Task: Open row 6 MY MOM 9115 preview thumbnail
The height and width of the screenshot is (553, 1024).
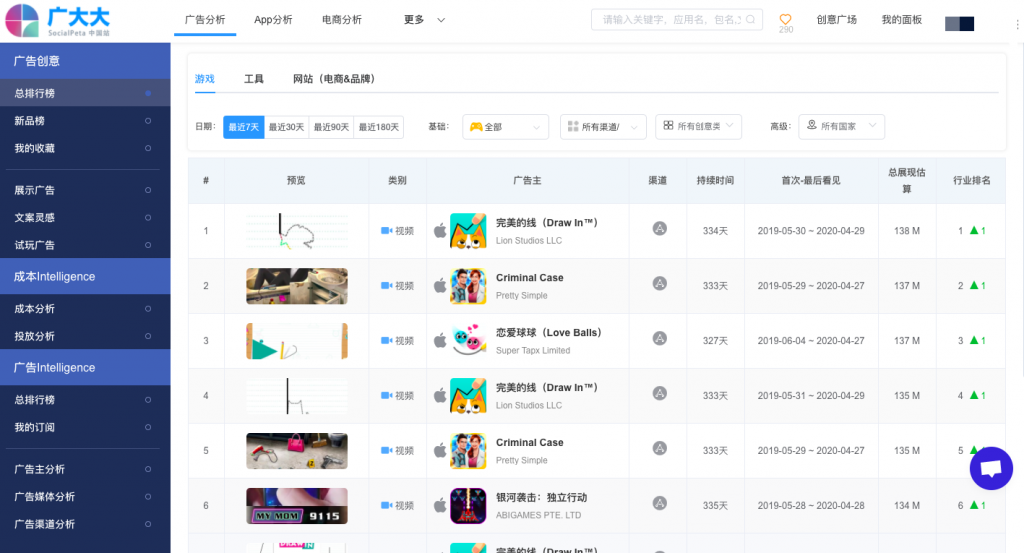Action: tap(296, 505)
